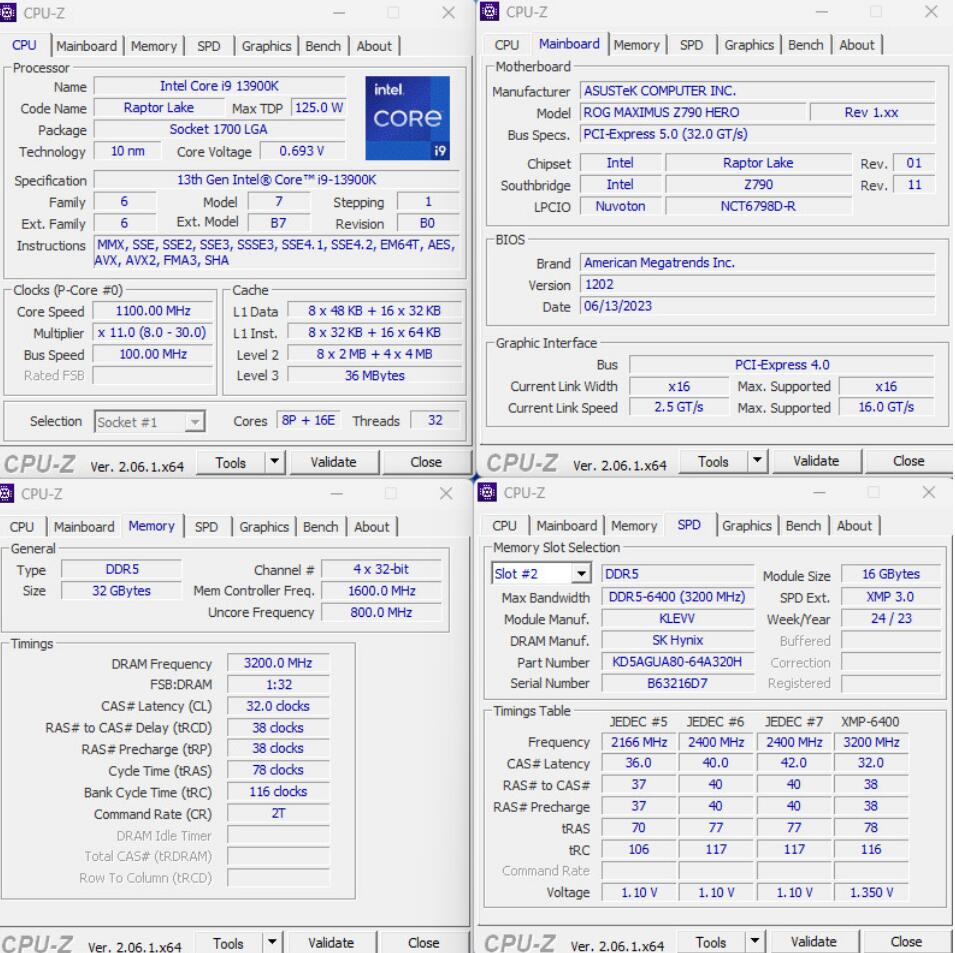
Task: Click the Week/Year value 24 / 23
Action: 890,619
